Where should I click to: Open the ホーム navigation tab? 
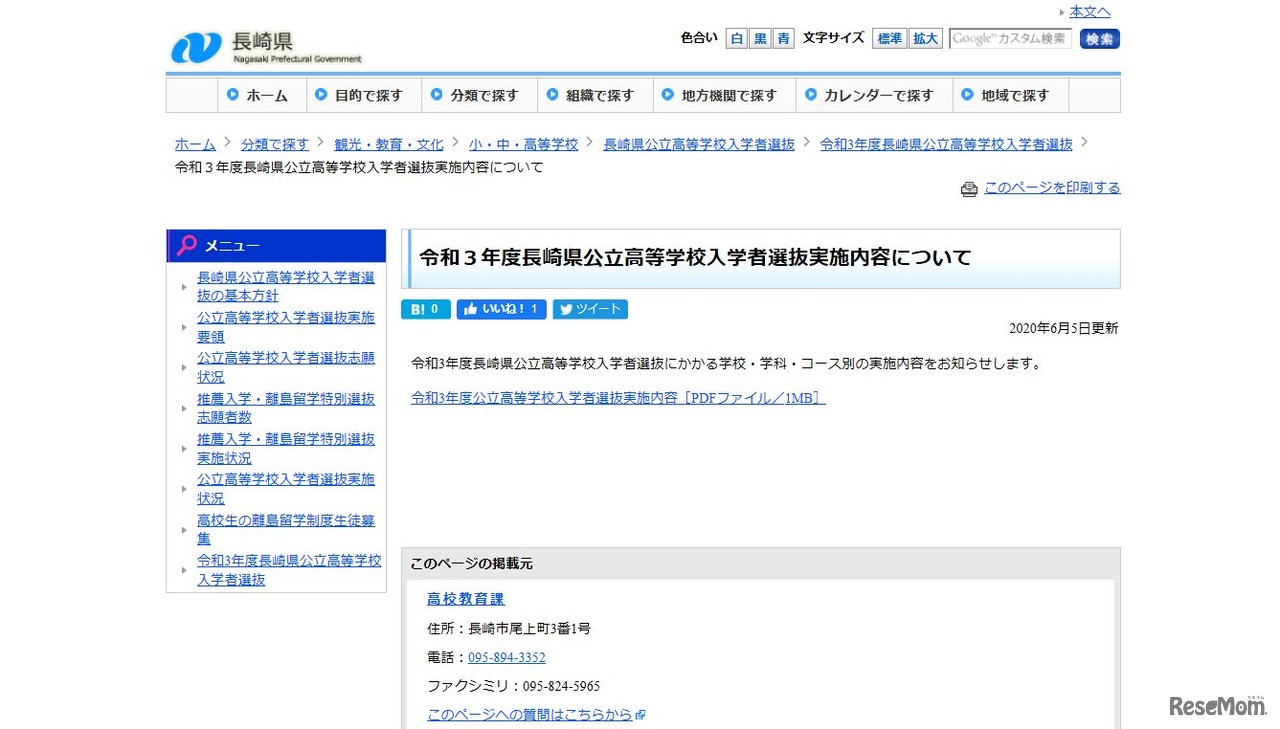click(x=262, y=94)
